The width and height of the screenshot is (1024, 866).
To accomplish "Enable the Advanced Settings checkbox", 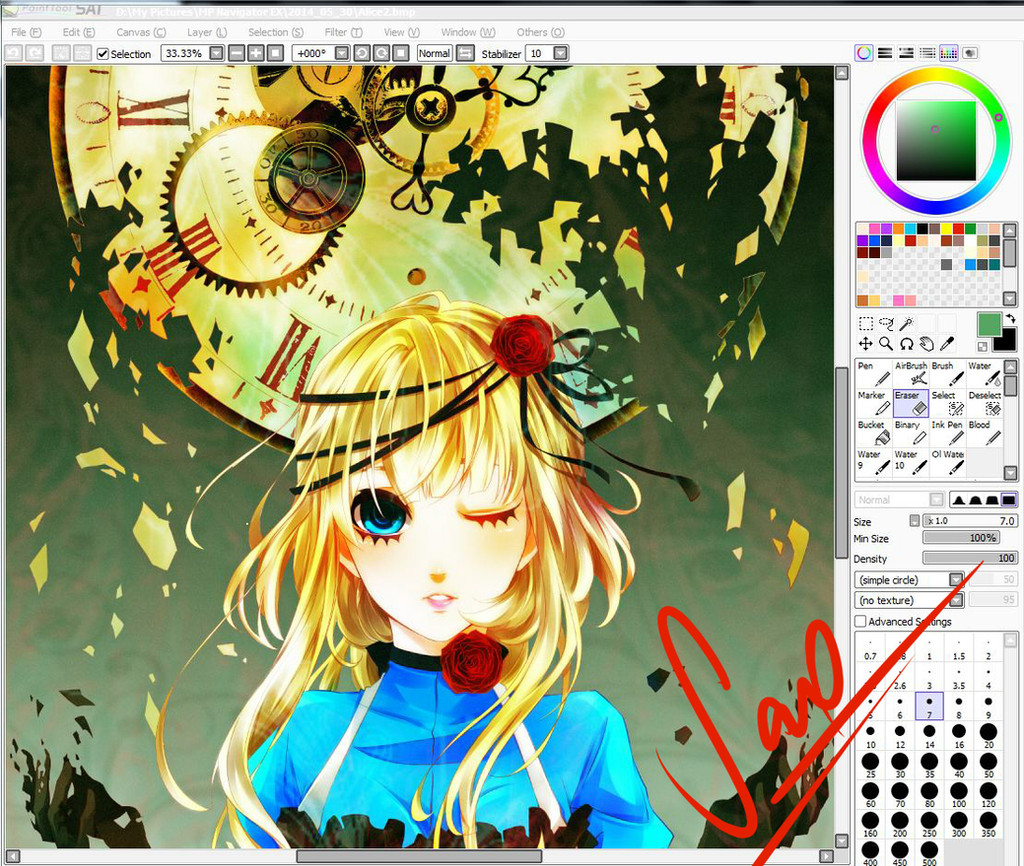I will [861, 621].
